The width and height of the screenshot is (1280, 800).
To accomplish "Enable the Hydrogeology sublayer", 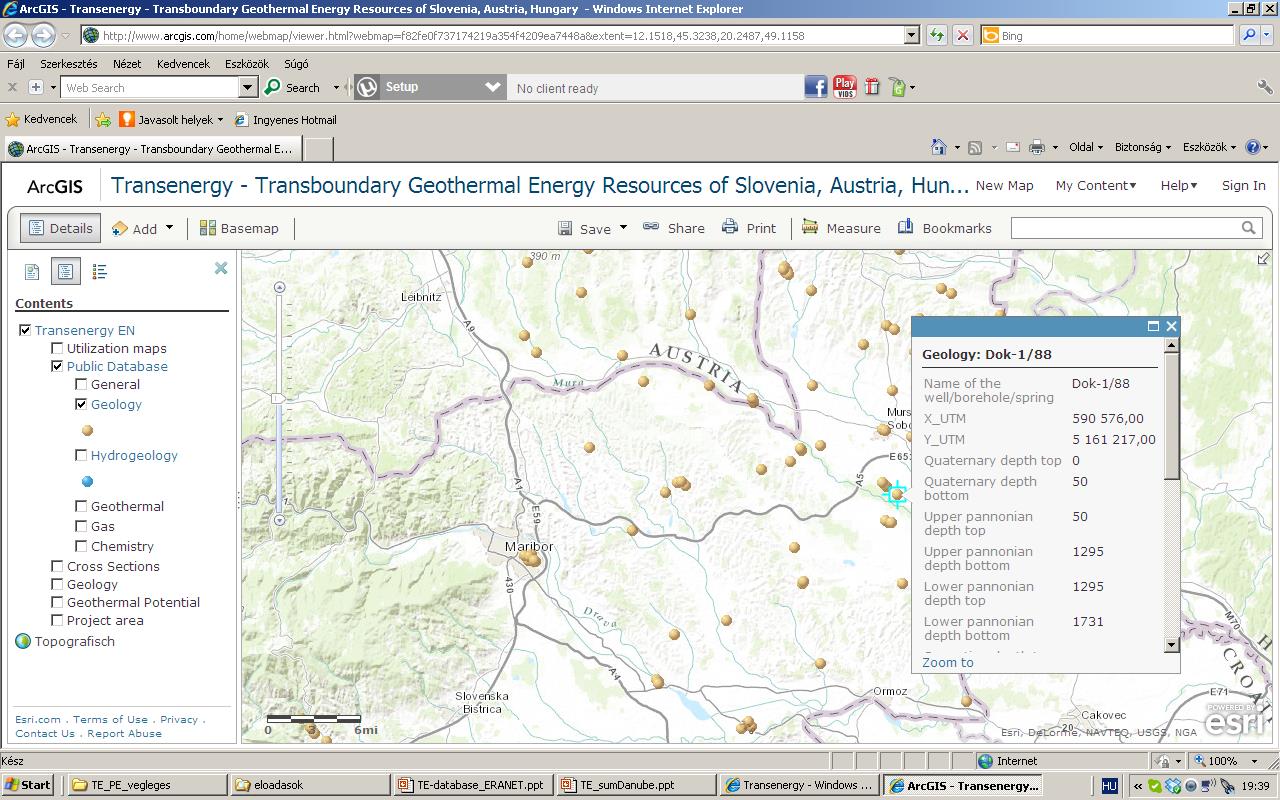I will [x=81, y=455].
